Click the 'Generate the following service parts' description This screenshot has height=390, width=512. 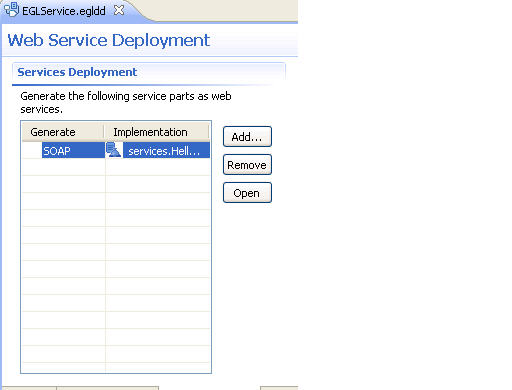click(x=126, y=102)
